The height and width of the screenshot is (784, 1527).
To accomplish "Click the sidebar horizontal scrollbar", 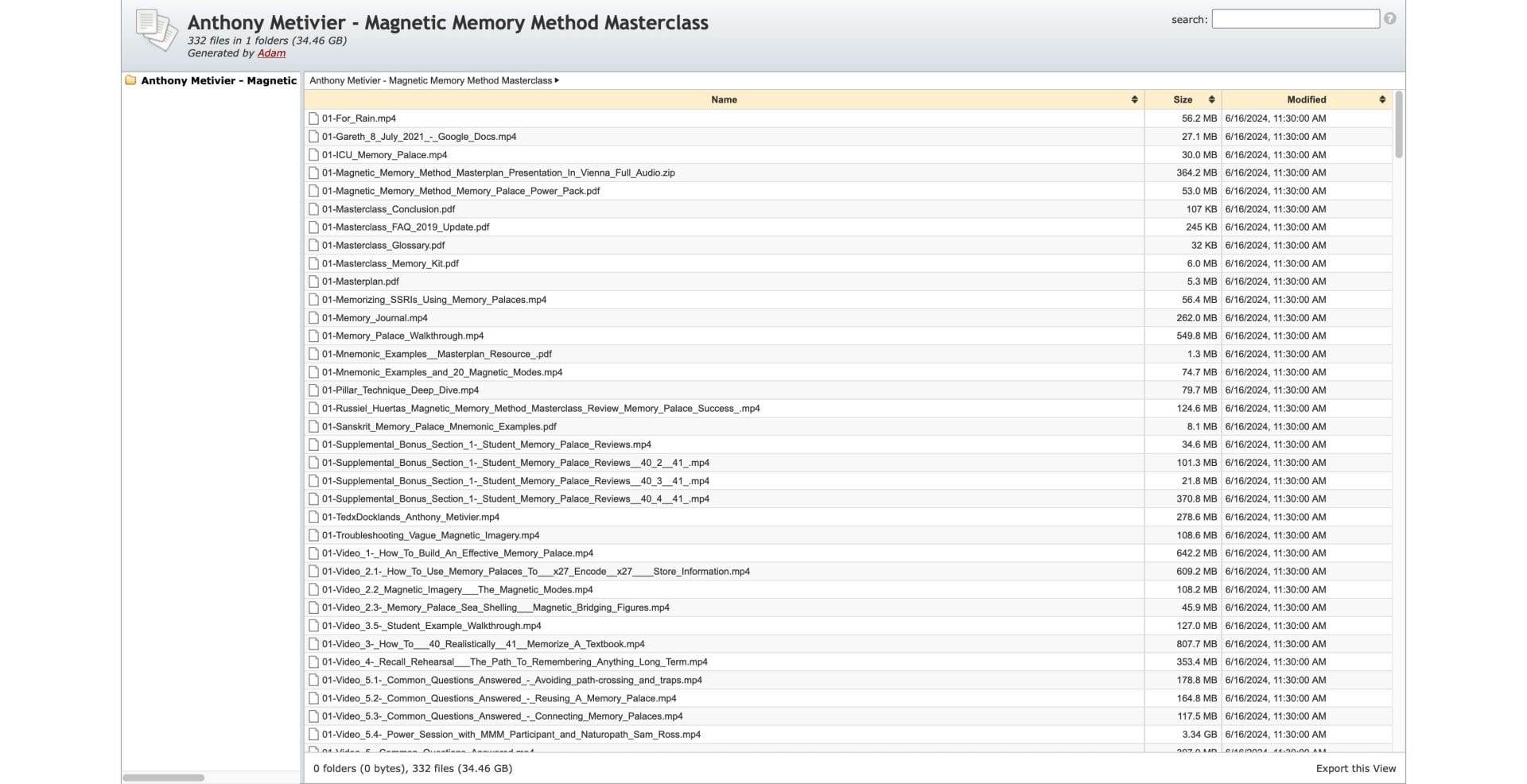I will (x=163, y=778).
